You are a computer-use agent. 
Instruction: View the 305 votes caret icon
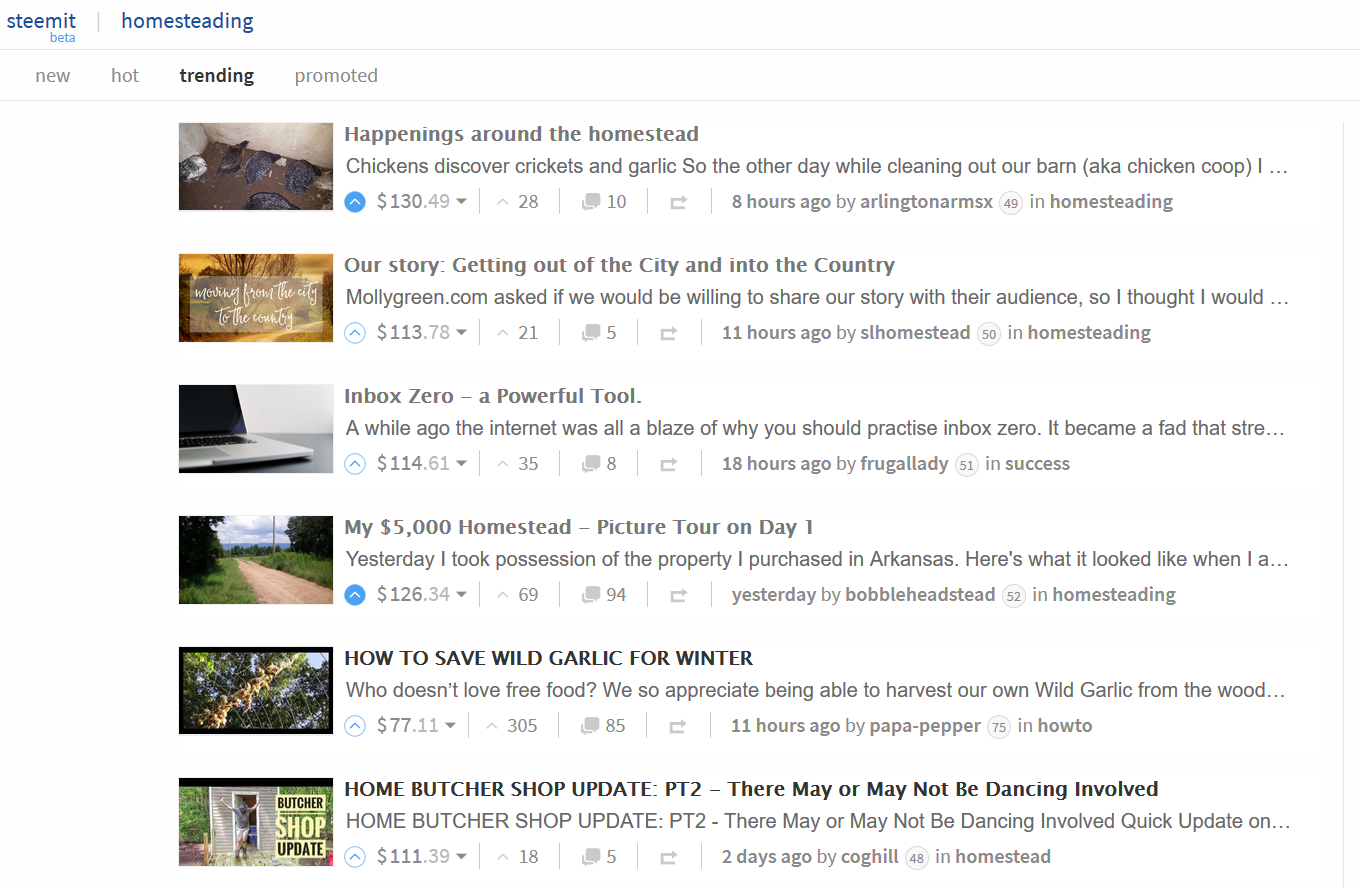491,726
